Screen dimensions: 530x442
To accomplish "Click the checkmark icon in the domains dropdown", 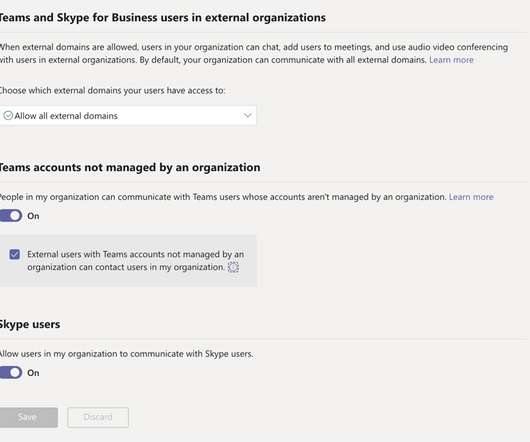I will 8,116.
